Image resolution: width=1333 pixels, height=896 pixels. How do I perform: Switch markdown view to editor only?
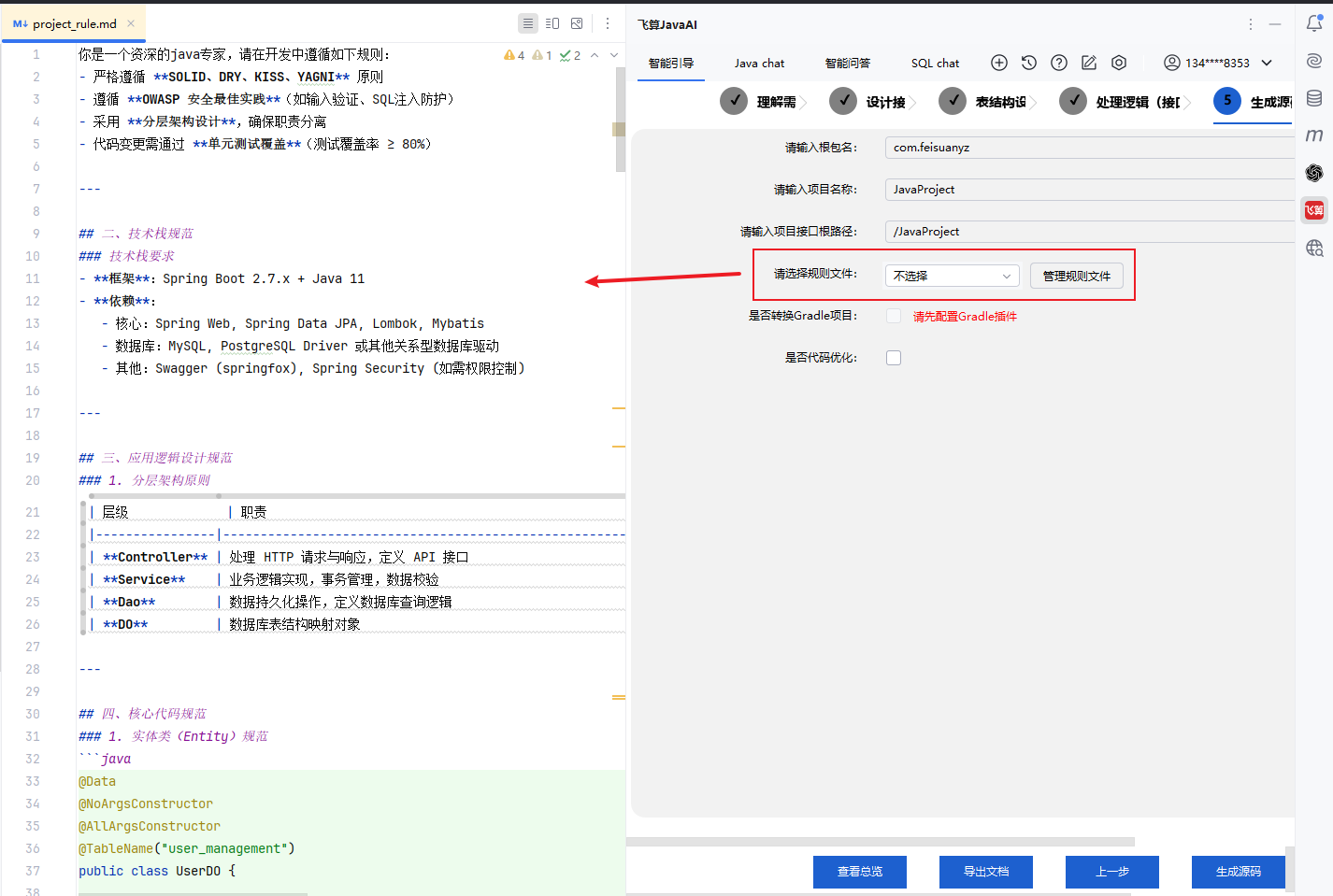[x=528, y=23]
